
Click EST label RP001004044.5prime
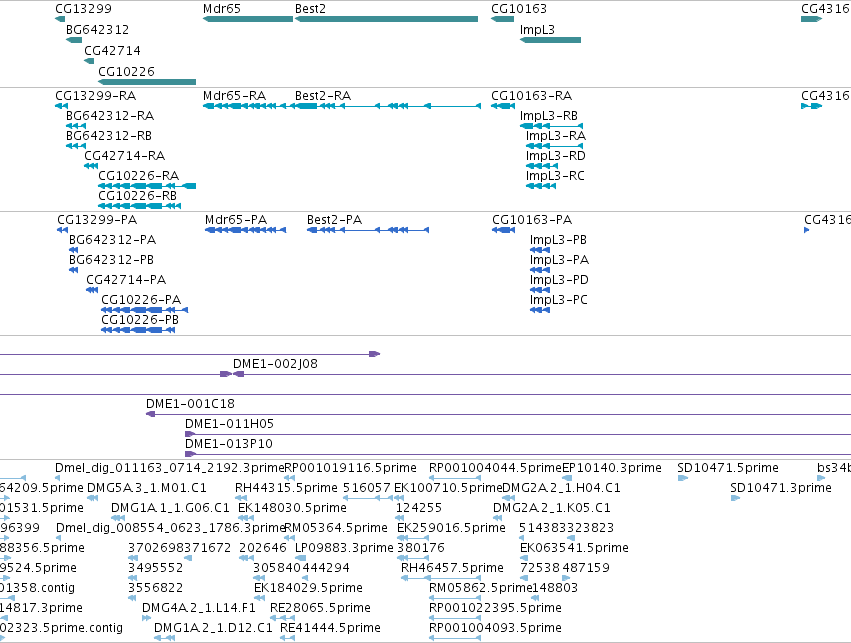(x=495, y=468)
